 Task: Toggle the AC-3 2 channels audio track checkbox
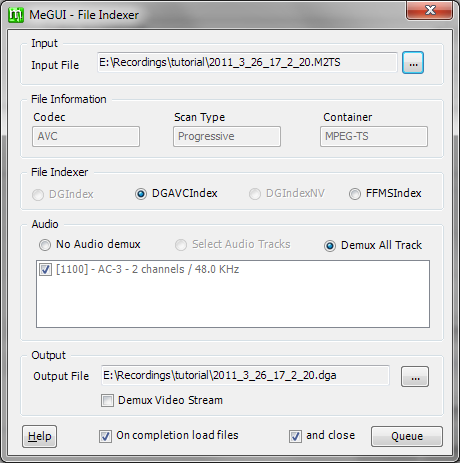[45, 269]
